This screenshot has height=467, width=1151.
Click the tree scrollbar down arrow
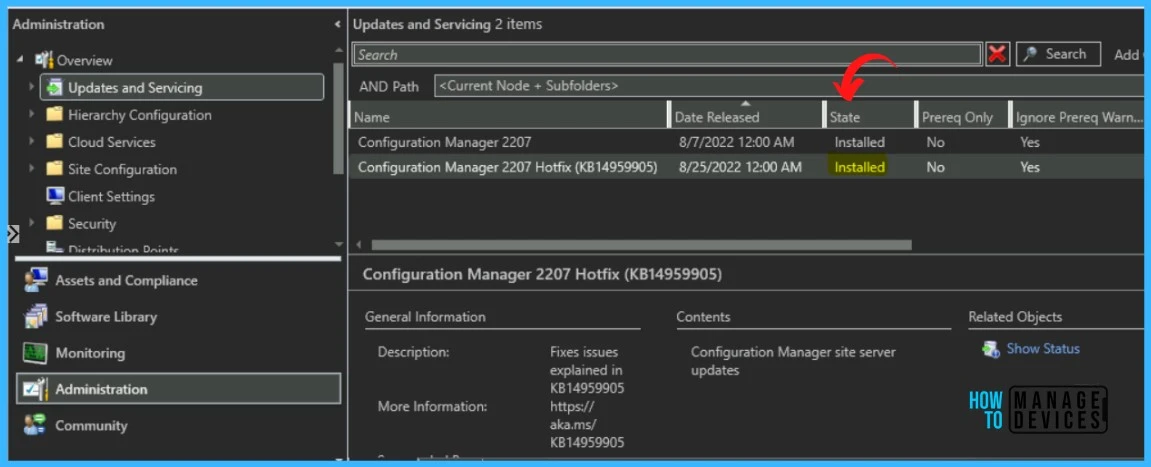click(338, 244)
